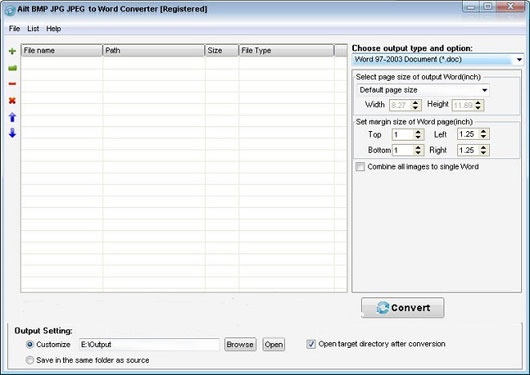The width and height of the screenshot is (530, 375).
Task: Minimize the converter window
Action: [x=471, y=7]
